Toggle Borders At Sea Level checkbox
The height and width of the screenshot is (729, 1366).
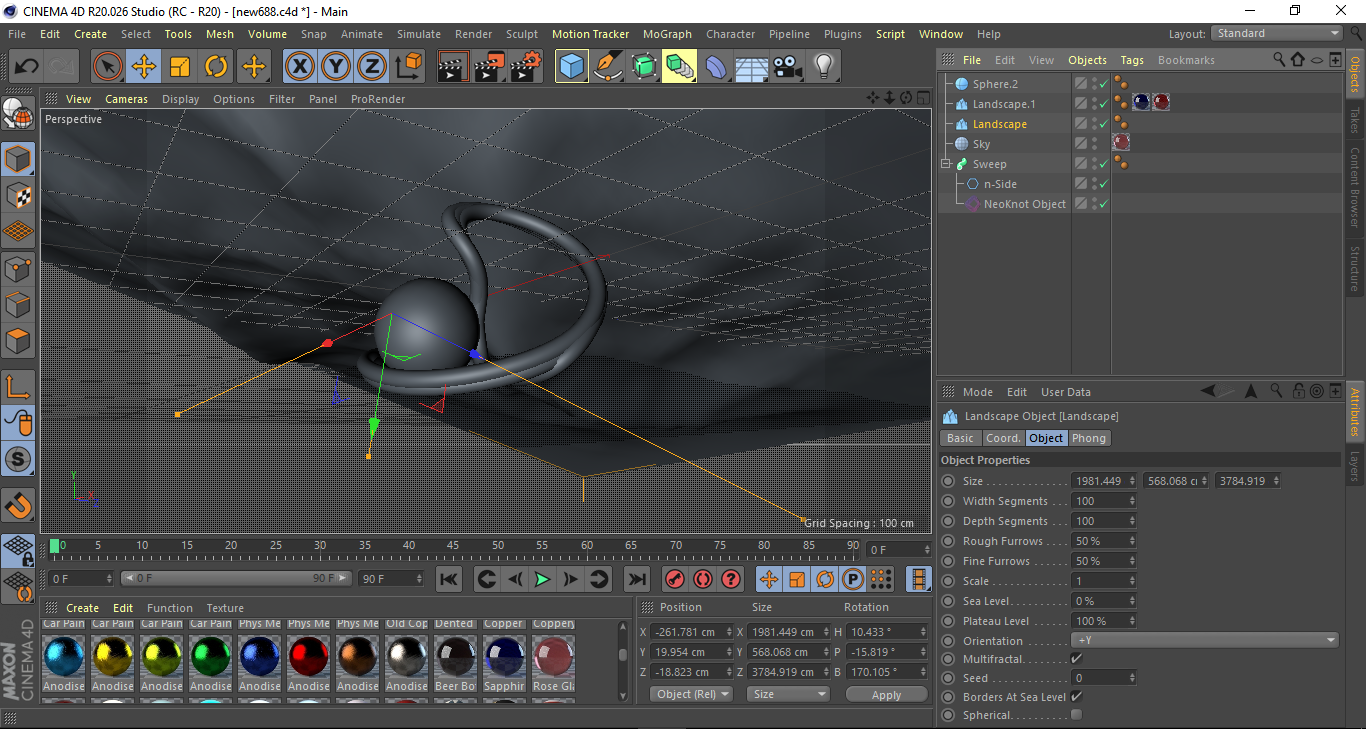tap(1076, 697)
